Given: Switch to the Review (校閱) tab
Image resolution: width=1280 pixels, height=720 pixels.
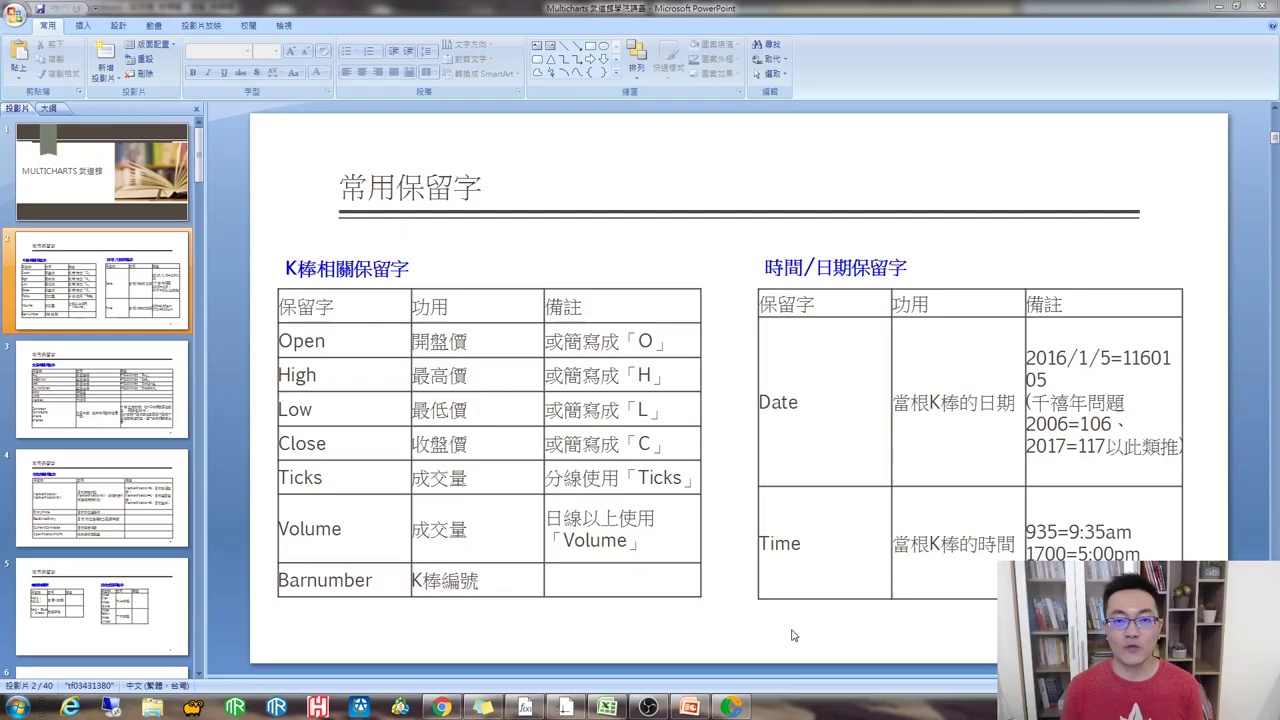Looking at the screenshot, I should [x=248, y=26].
